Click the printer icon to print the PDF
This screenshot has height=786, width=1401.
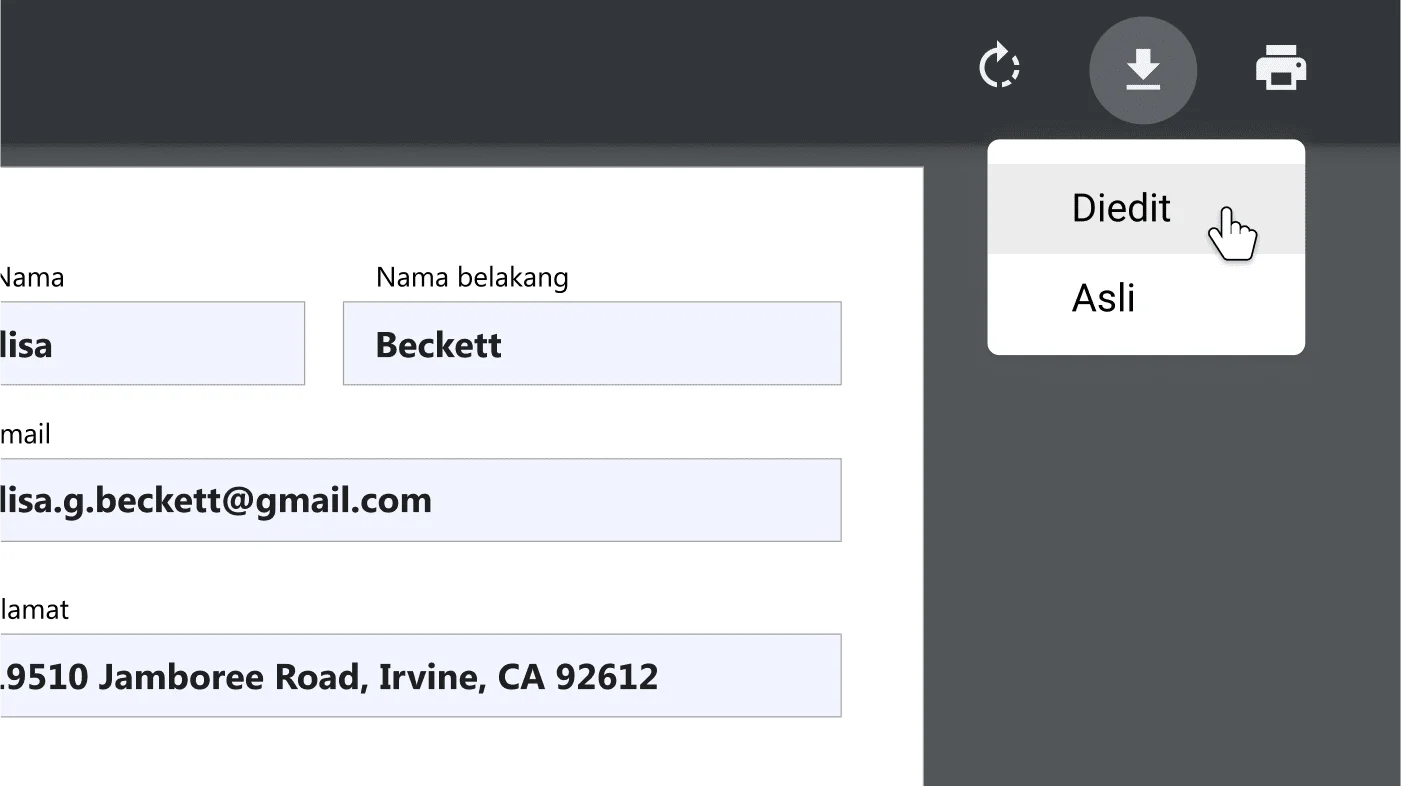pyautogui.click(x=1281, y=67)
